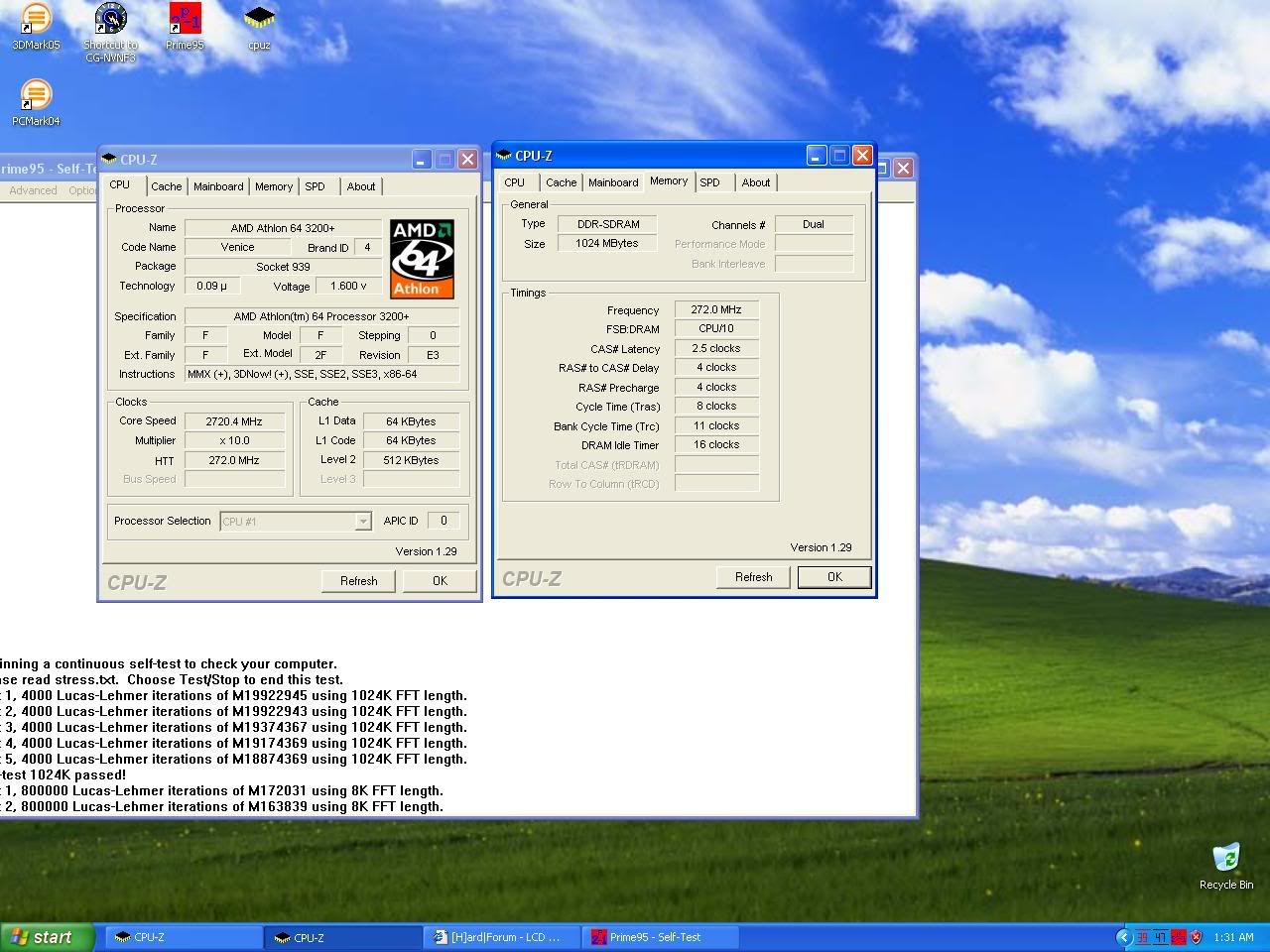Select the Mainboard tab in left CPU-Z window
1270x952 pixels.
point(218,186)
